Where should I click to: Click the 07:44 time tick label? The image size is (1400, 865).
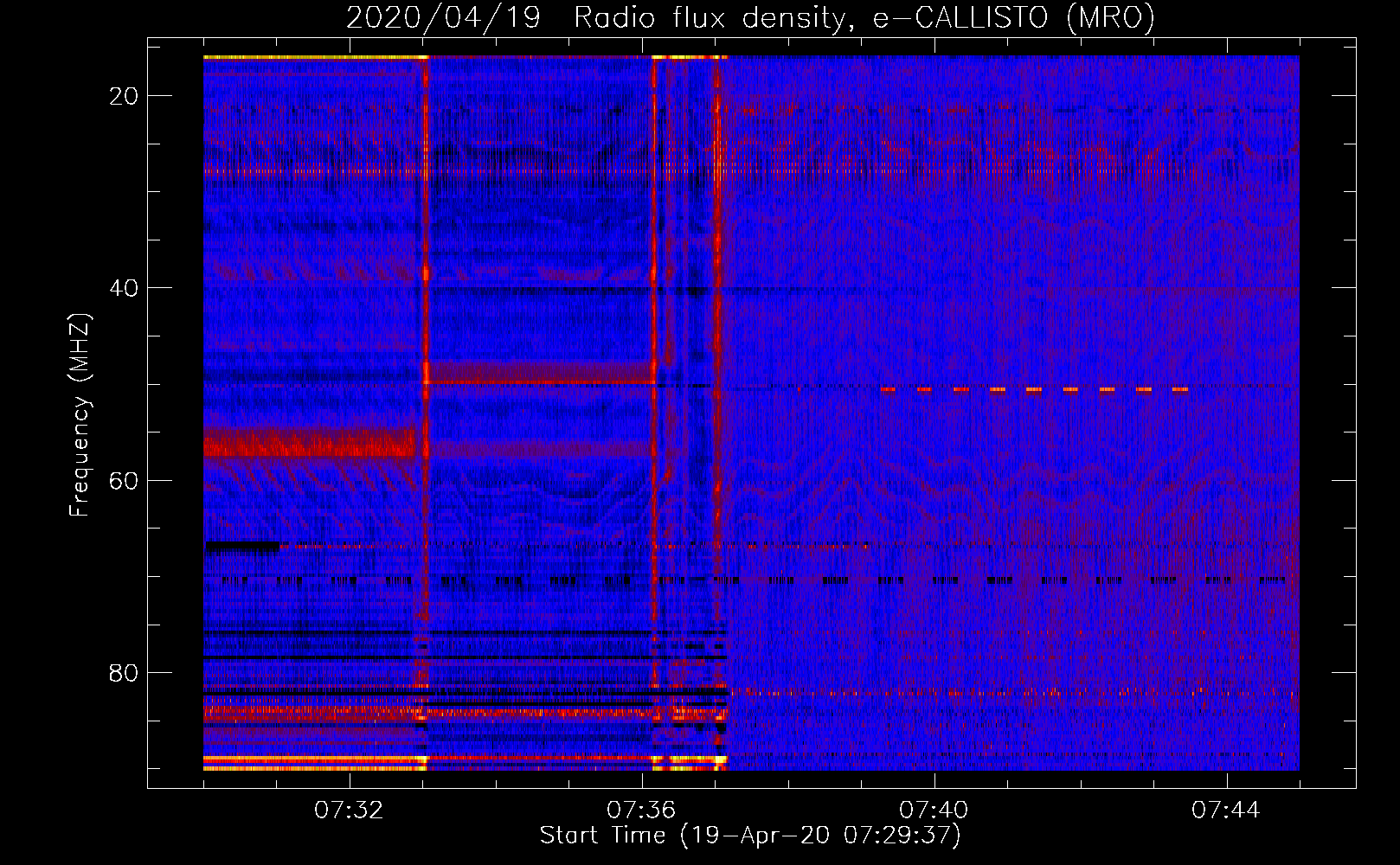pyautogui.click(x=1226, y=811)
